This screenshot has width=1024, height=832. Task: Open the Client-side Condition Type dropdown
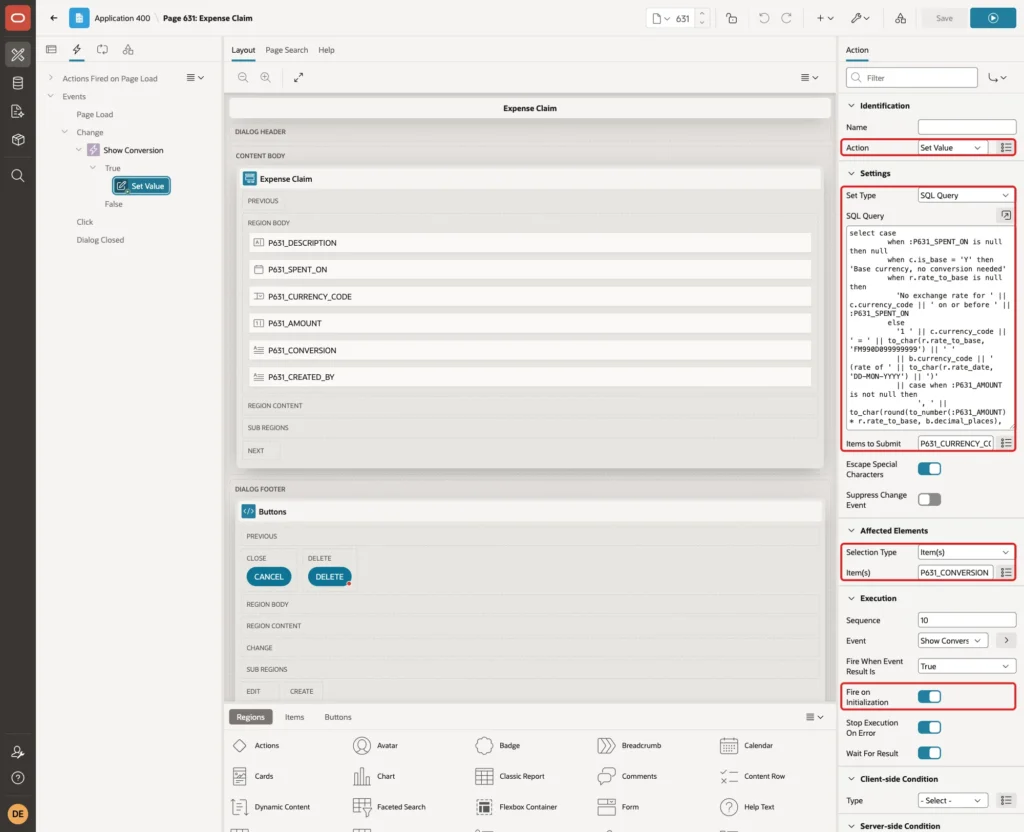[x=953, y=801]
